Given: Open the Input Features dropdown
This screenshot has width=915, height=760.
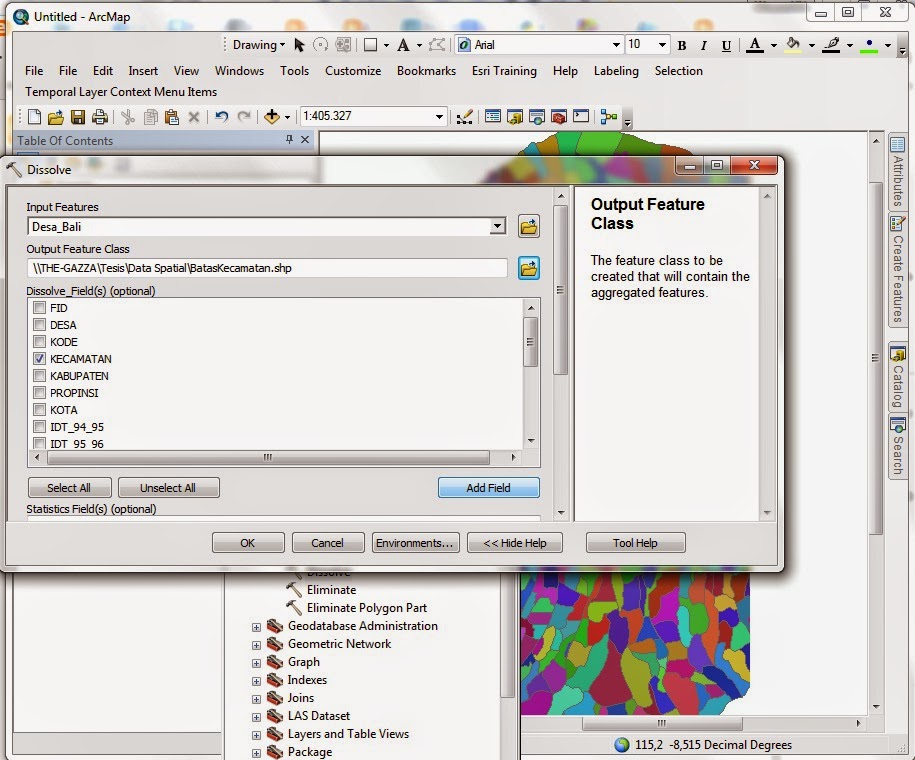Looking at the screenshot, I should (x=497, y=227).
